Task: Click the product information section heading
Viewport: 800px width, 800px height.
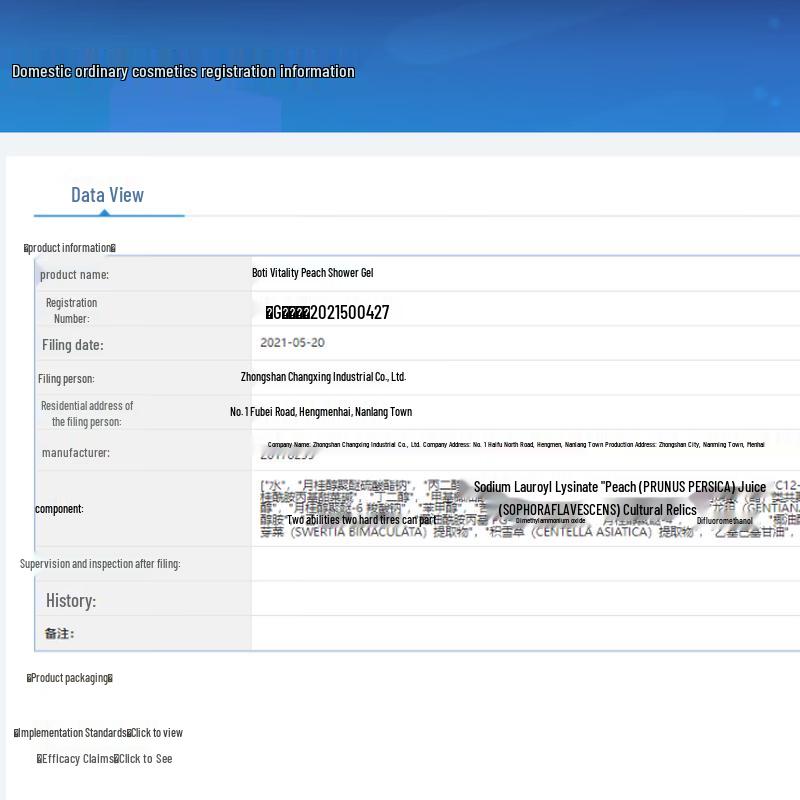Action: 70,248
